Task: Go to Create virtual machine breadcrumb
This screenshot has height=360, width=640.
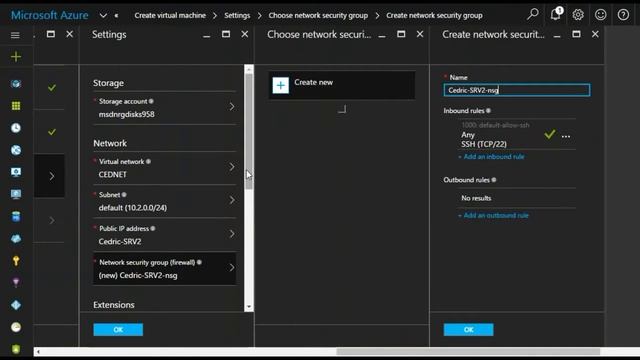Action: [x=170, y=16]
